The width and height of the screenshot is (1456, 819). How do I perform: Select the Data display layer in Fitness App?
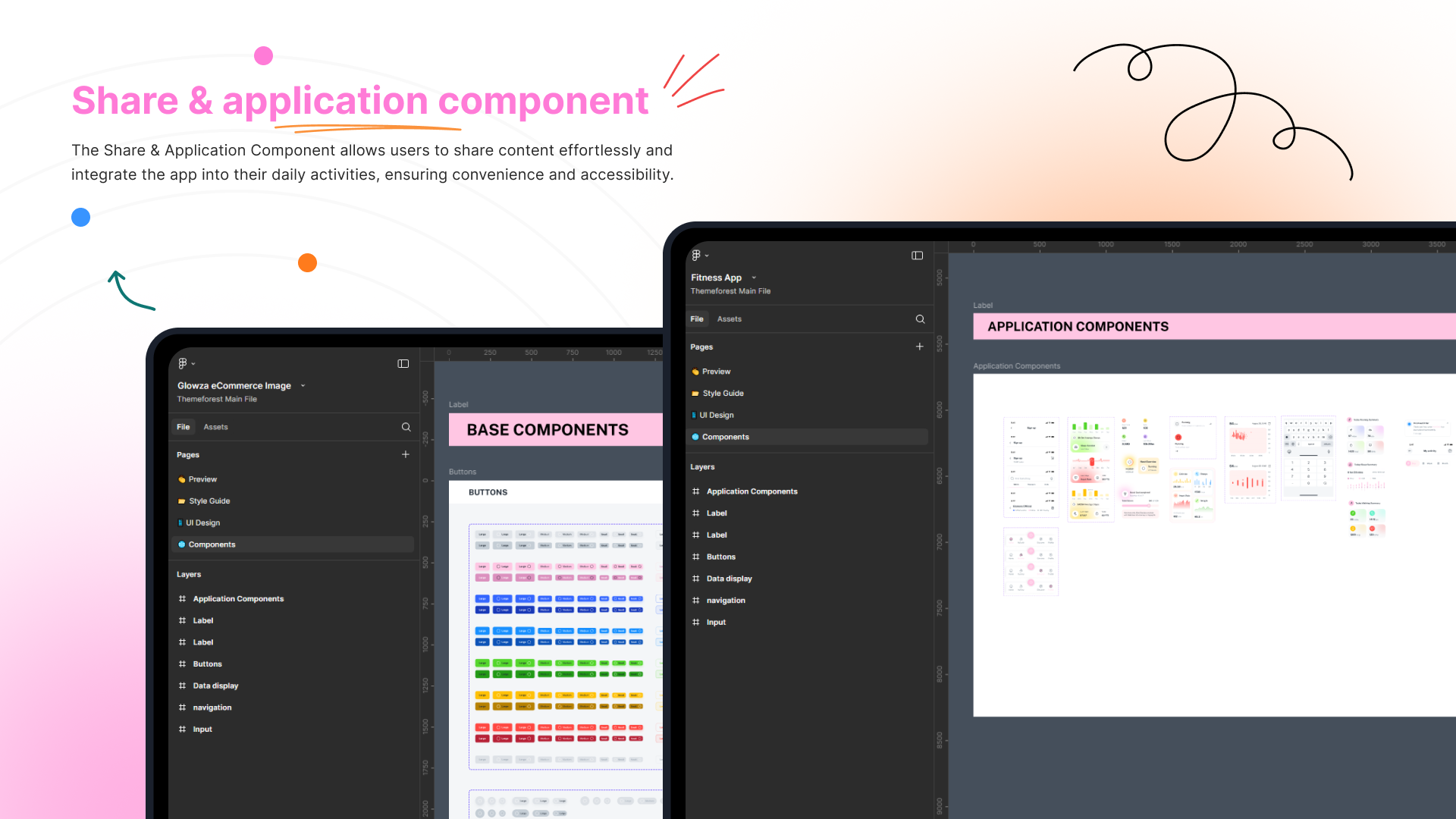[x=730, y=578]
